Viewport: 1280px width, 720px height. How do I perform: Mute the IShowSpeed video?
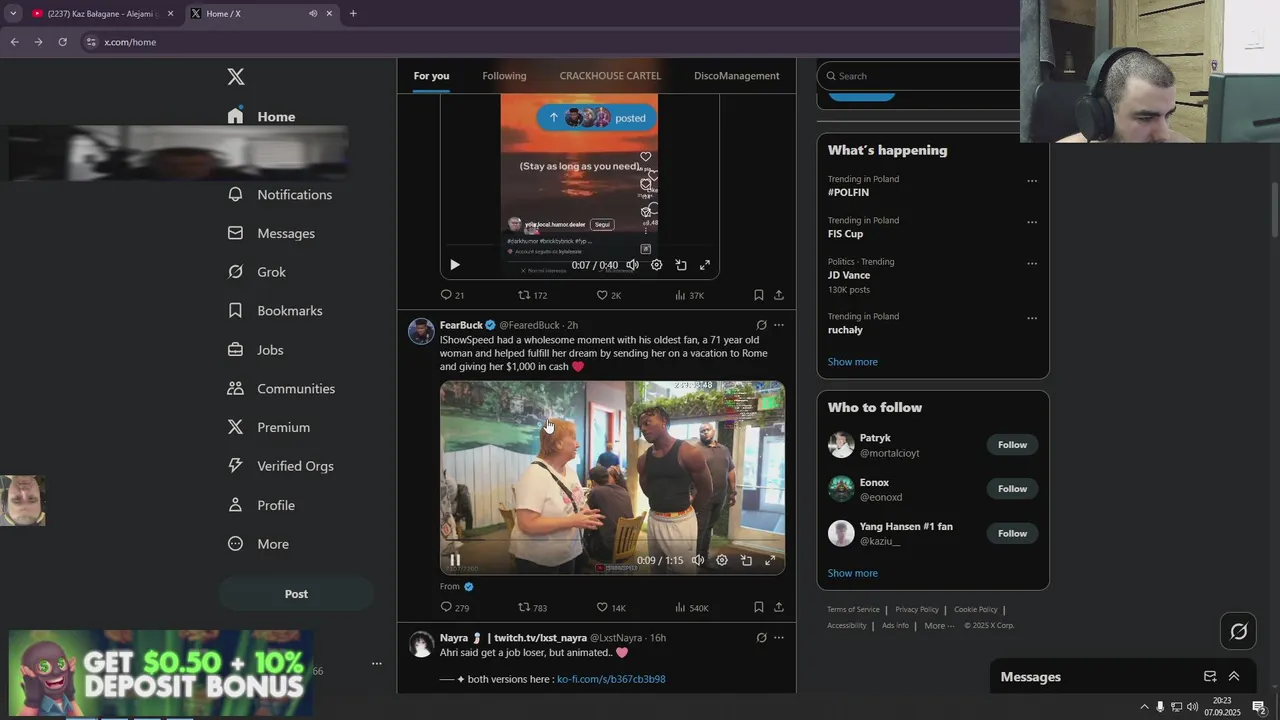point(698,560)
